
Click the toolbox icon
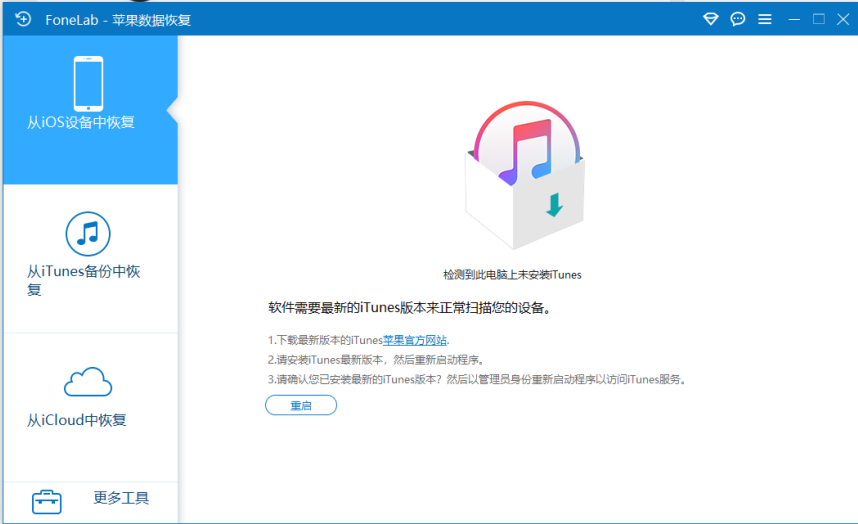coord(47,502)
